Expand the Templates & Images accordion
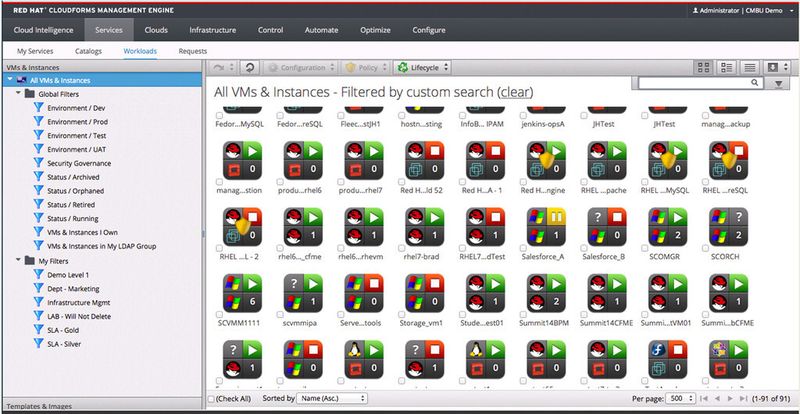The width and height of the screenshot is (800, 414). point(102,406)
